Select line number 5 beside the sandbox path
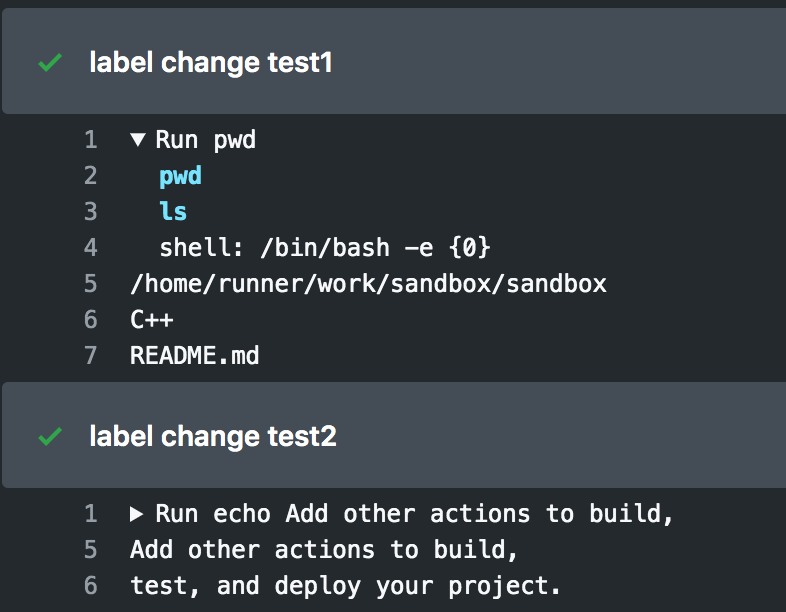Screen dimensions: 786x612 pos(90,284)
